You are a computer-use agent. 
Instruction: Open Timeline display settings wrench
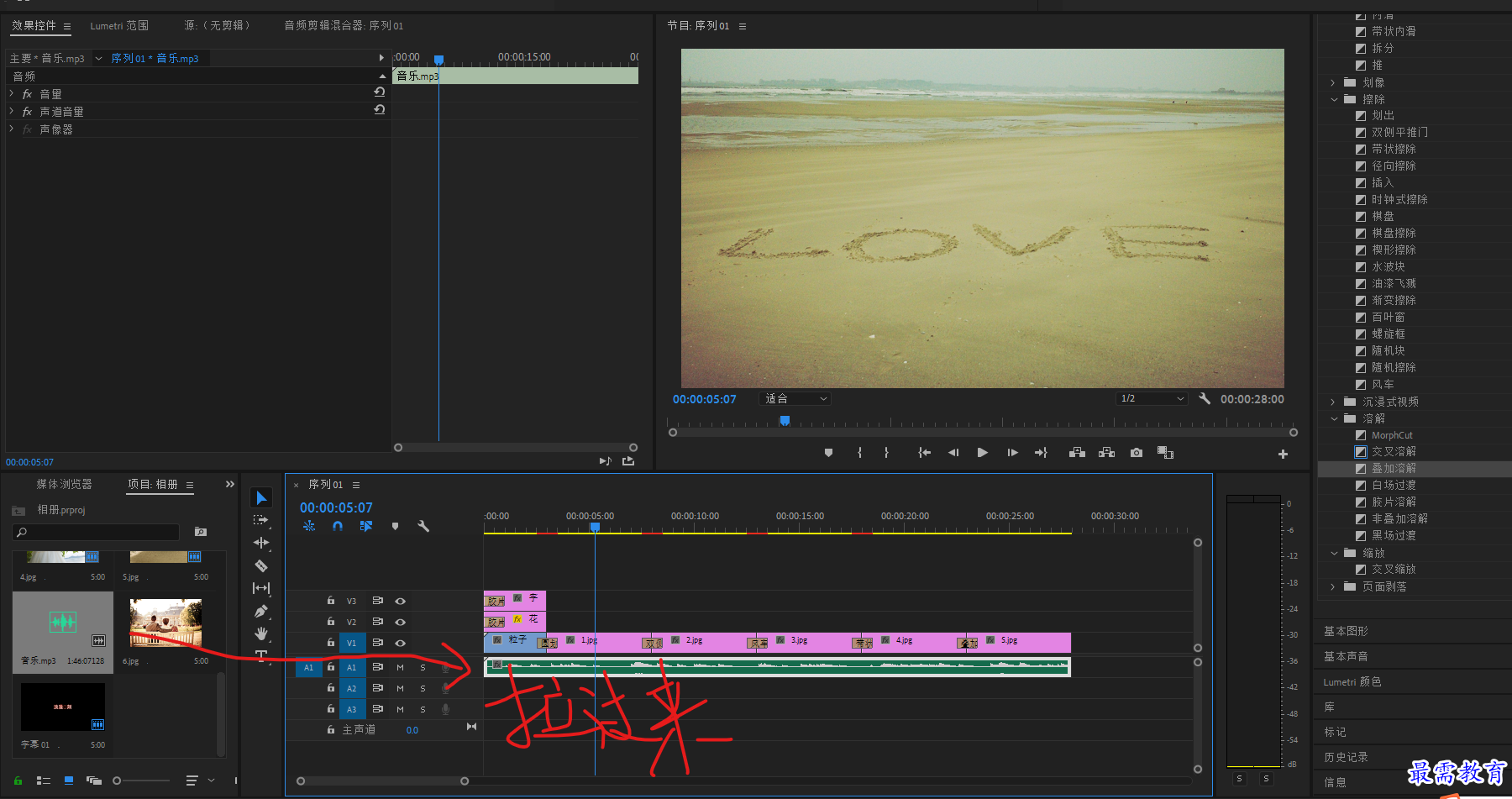(x=423, y=526)
